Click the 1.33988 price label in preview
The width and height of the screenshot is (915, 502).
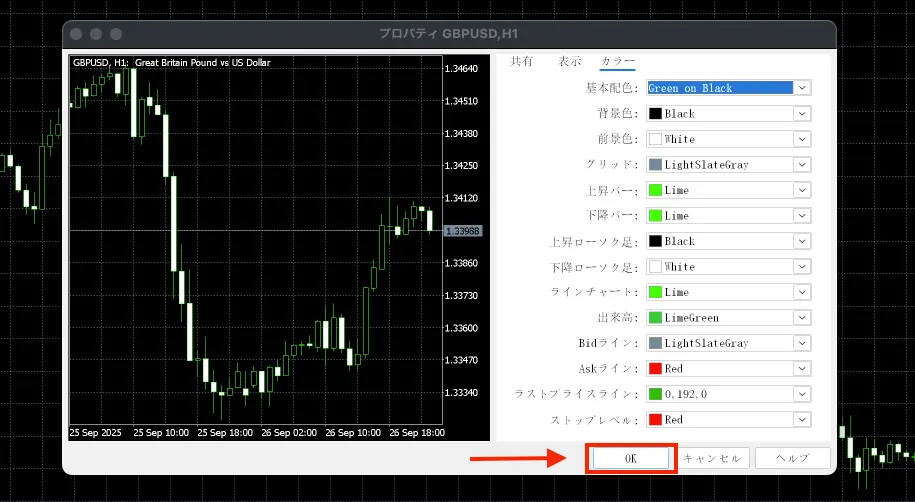pos(462,231)
